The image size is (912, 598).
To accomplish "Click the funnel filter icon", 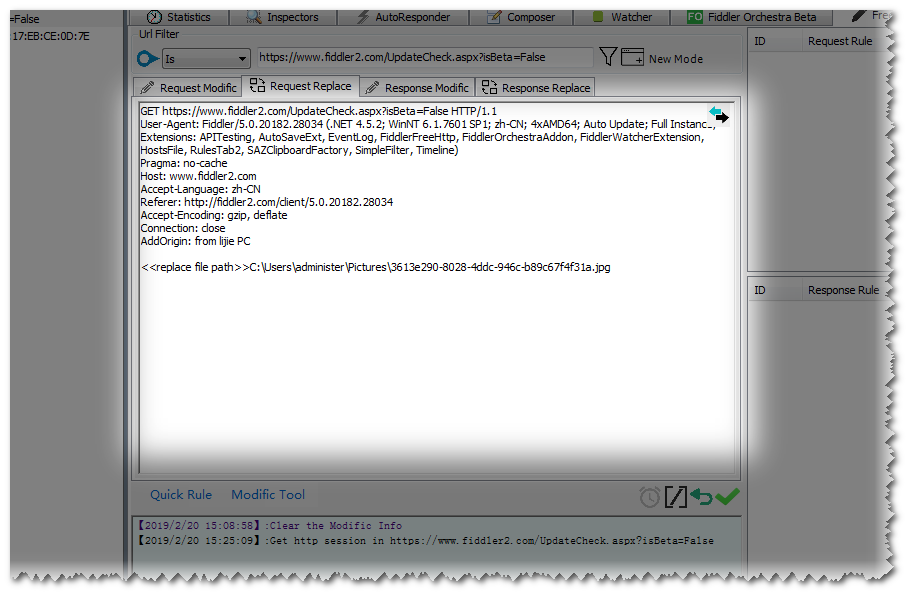I will (608, 56).
